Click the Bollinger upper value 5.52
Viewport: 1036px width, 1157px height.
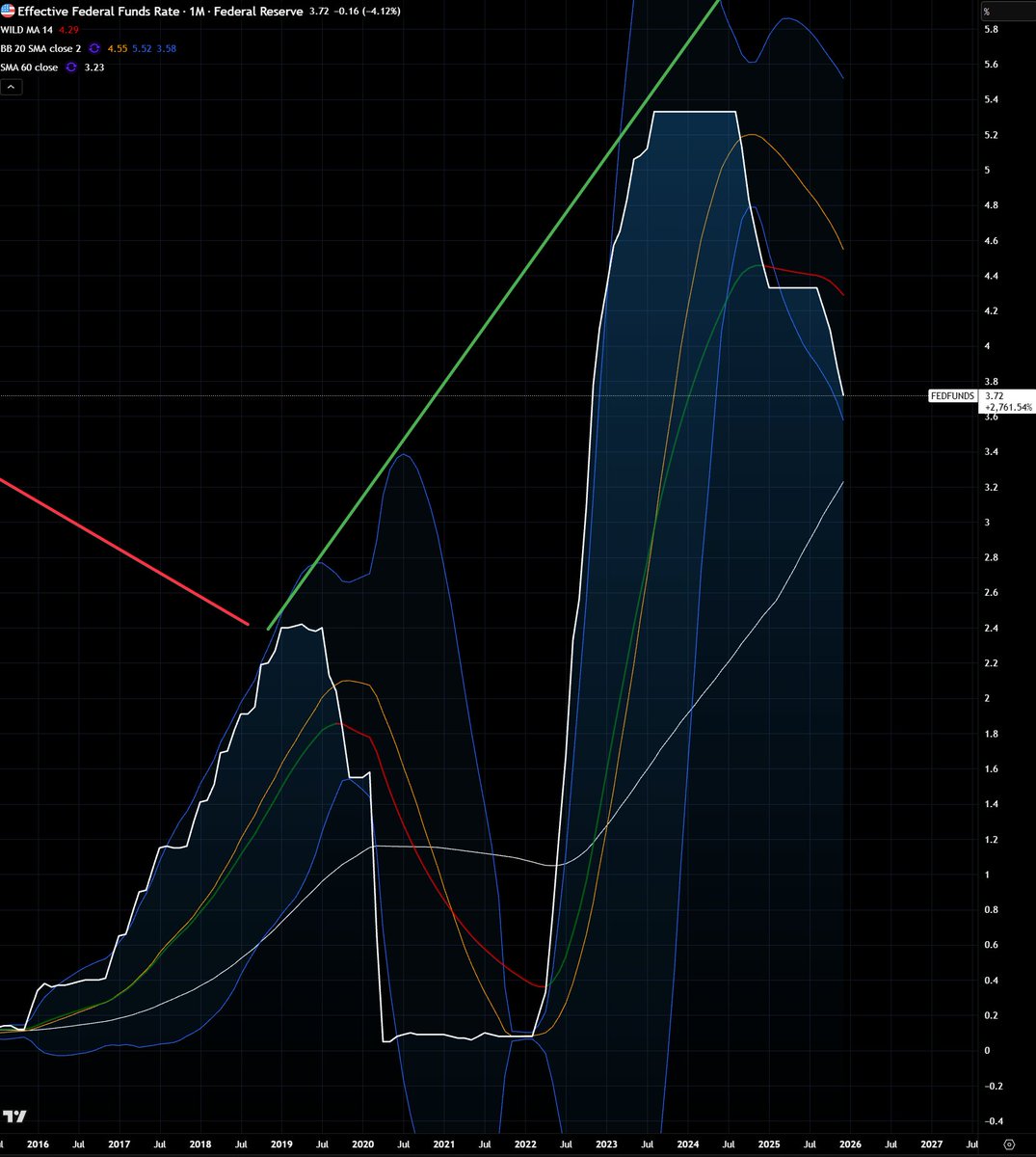(142, 48)
